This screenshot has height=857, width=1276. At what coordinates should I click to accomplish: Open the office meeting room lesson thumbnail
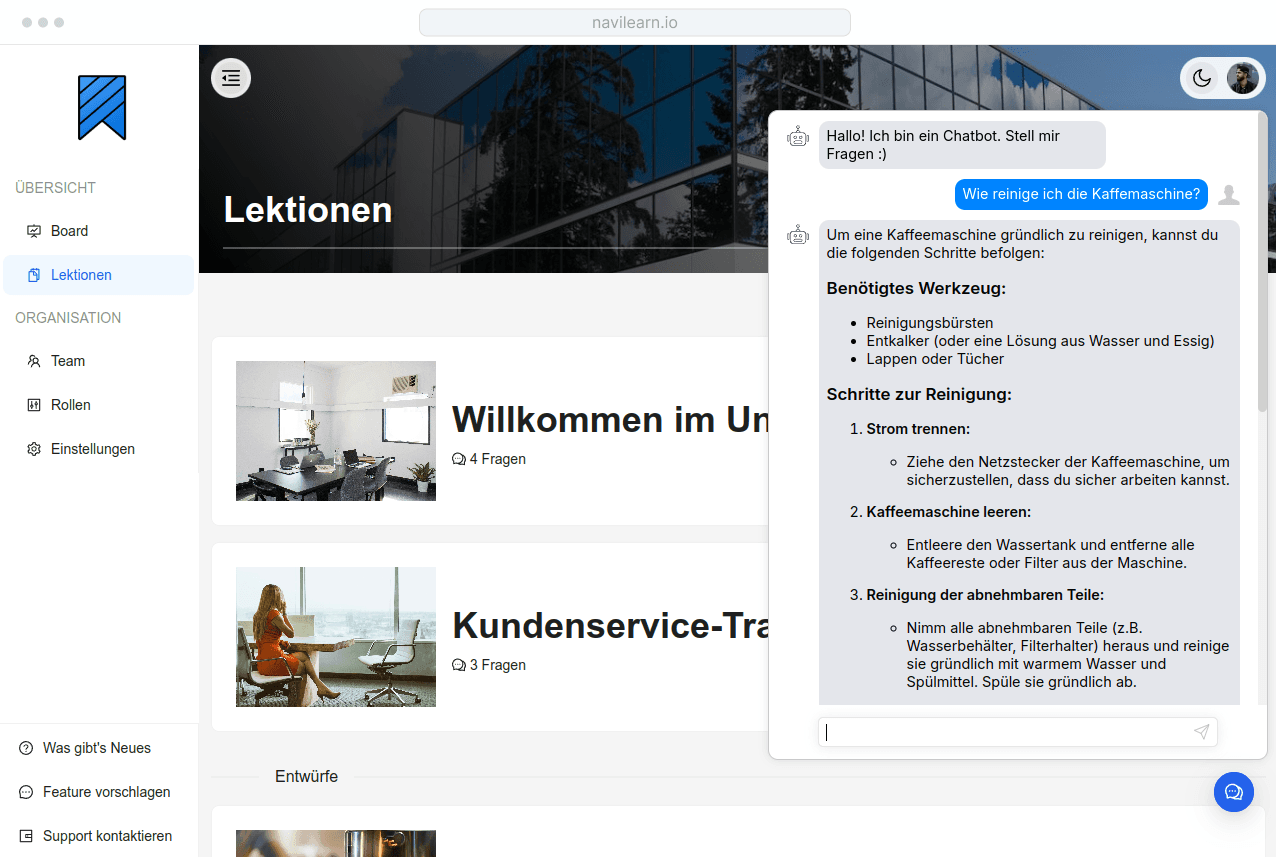(336, 431)
